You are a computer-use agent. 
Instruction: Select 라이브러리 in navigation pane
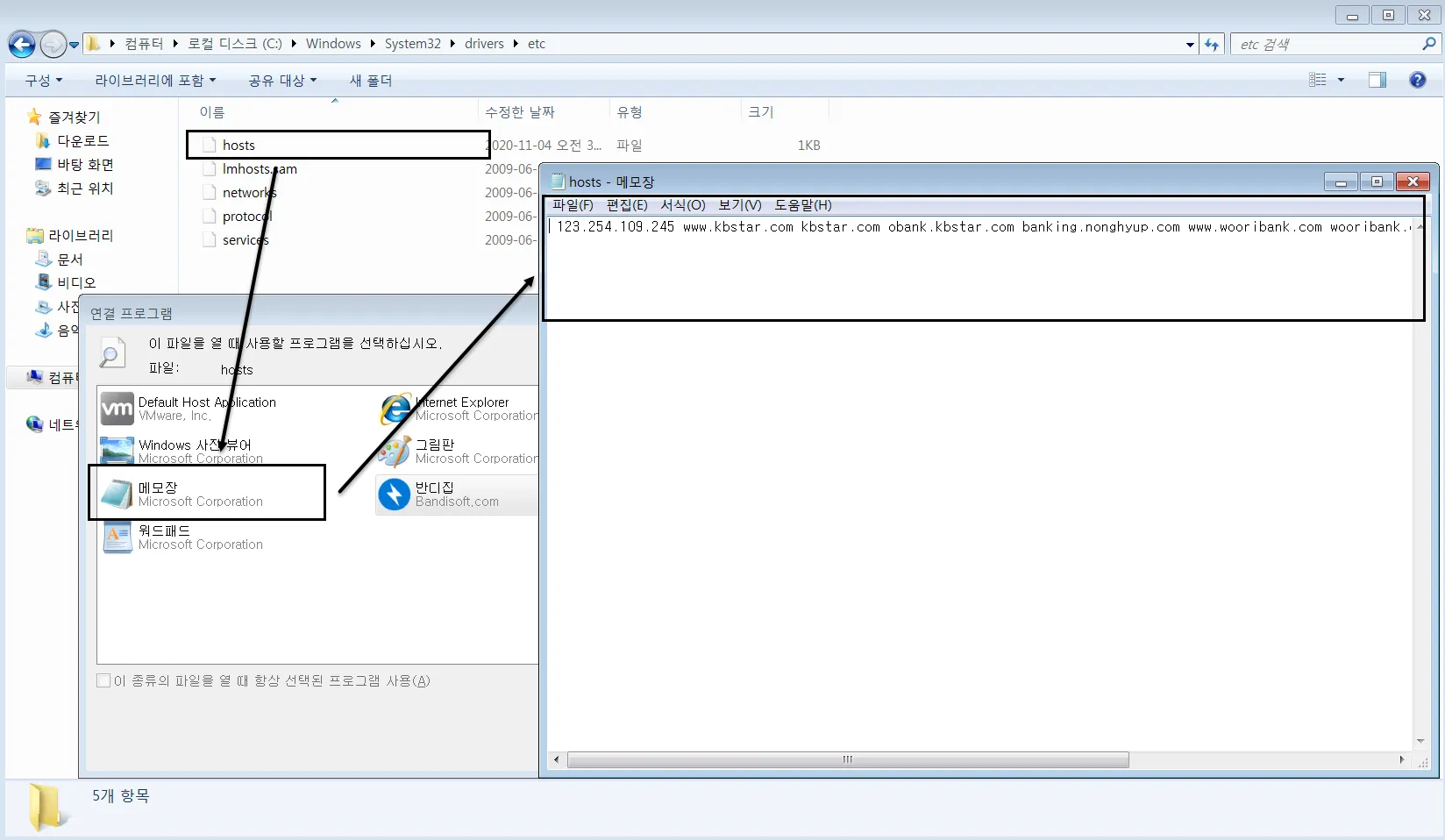(x=81, y=235)
